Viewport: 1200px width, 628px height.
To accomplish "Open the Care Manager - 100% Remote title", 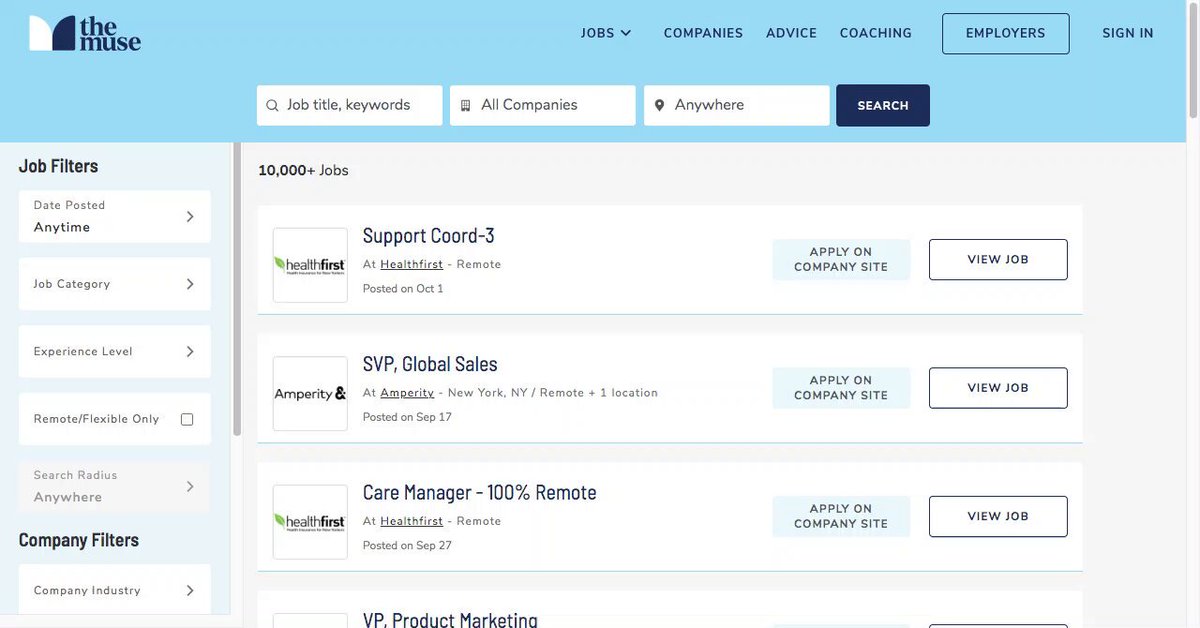I will point(479,492).
